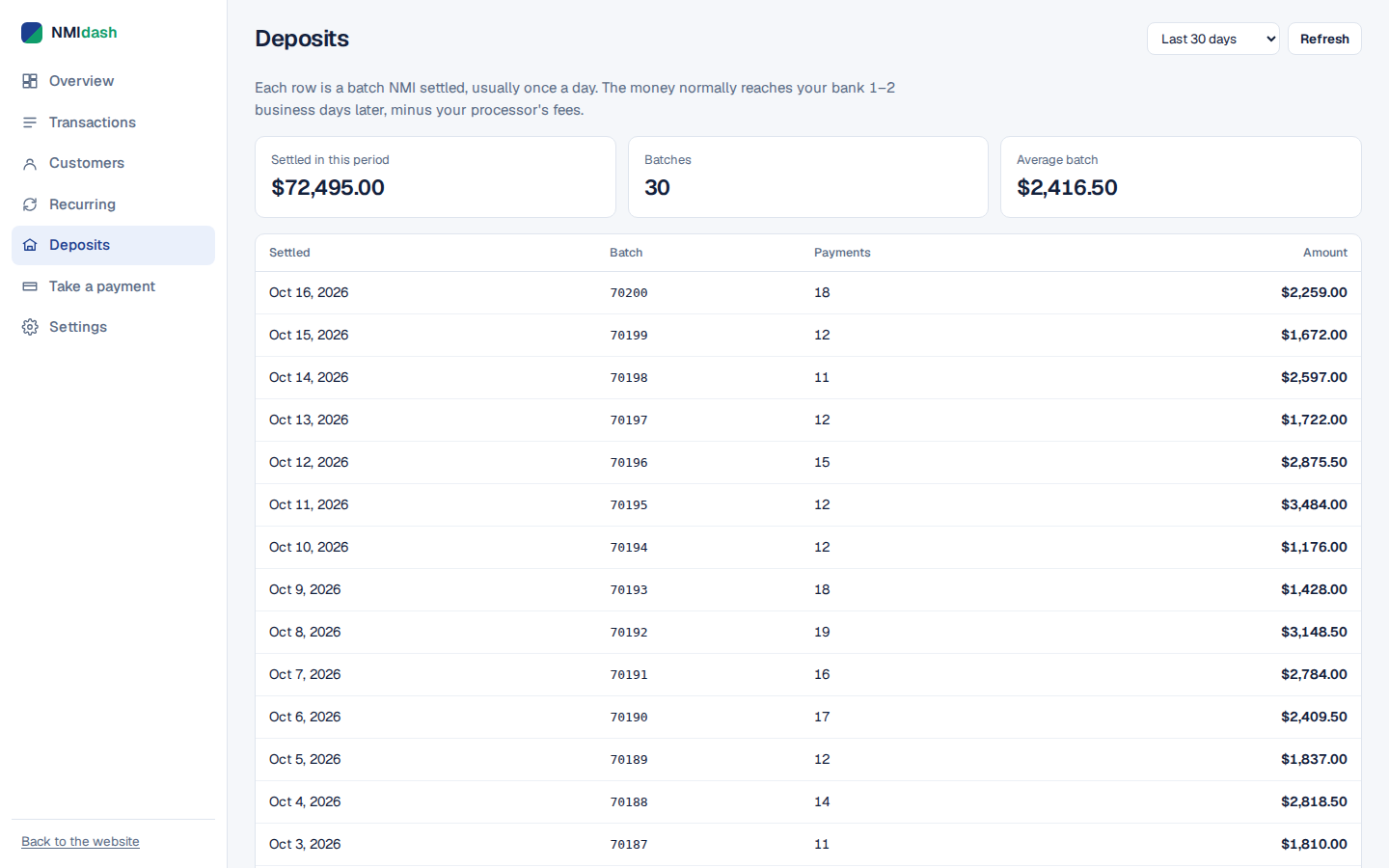Select the Deposits menu label
Screen dimensions: 1389x868
79,245
